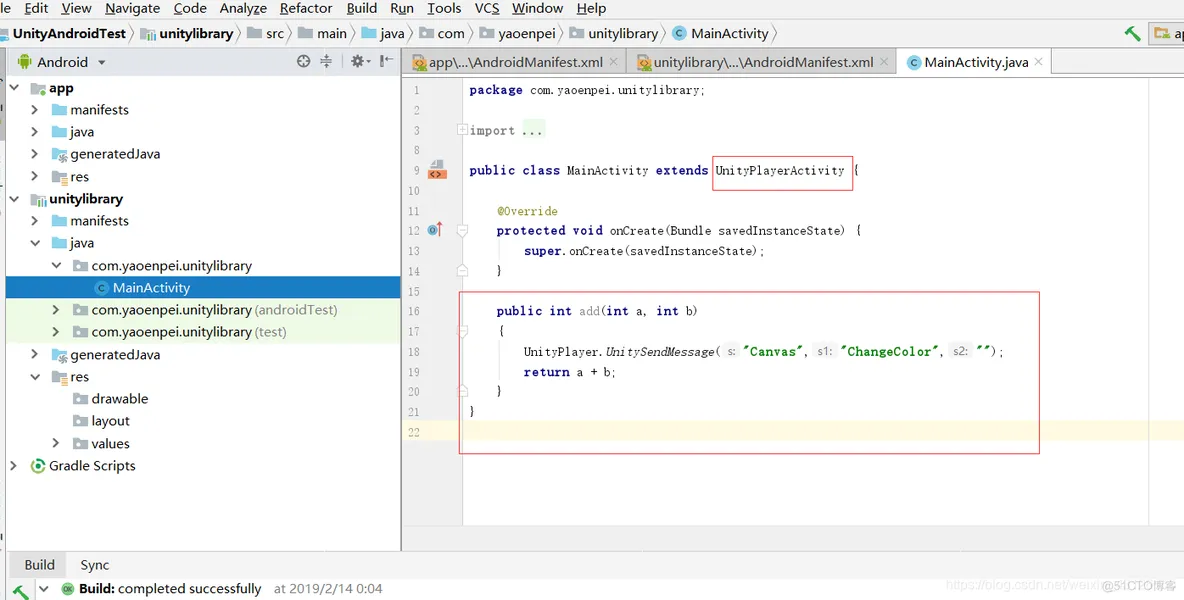Image resolution: width=1184 pixels, height=600 pixels.
Task: Expand the Gradle Scripts node
Action: pyautogui.click(x=14, y=466)
